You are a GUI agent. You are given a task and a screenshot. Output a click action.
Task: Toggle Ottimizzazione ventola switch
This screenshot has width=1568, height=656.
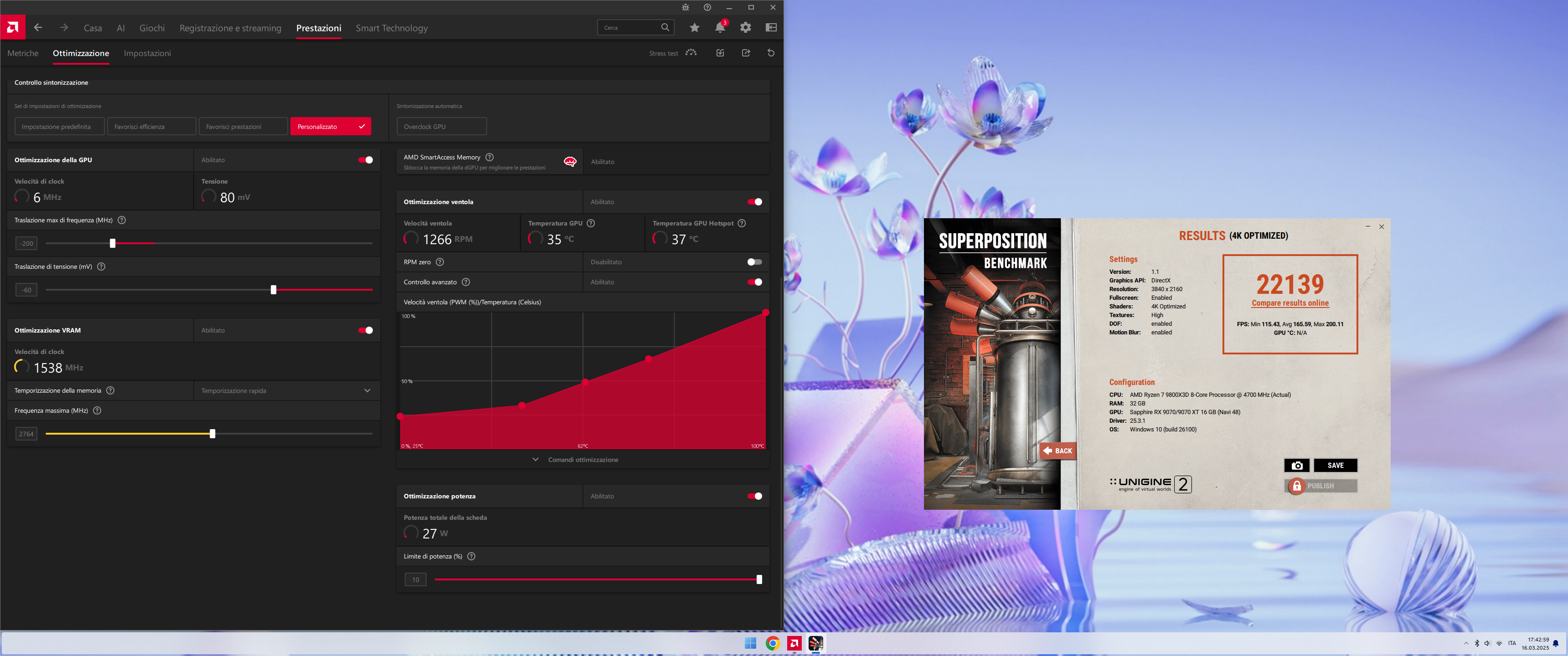(x=755, y=202)
